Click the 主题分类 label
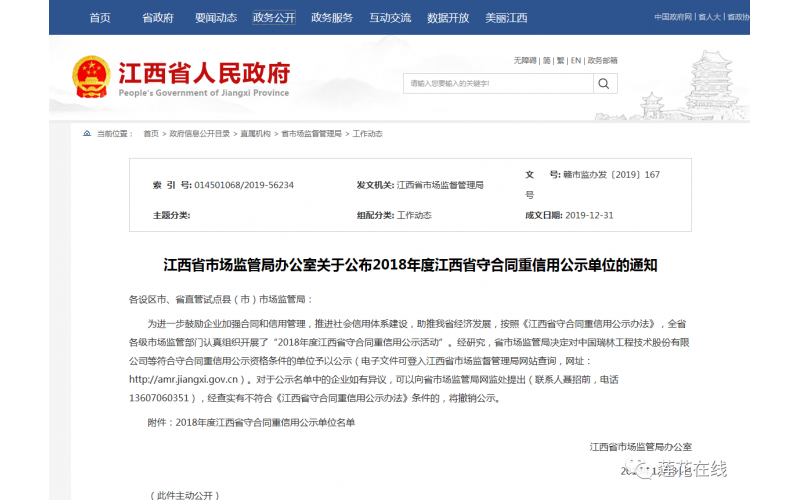 tap(171, 215)
